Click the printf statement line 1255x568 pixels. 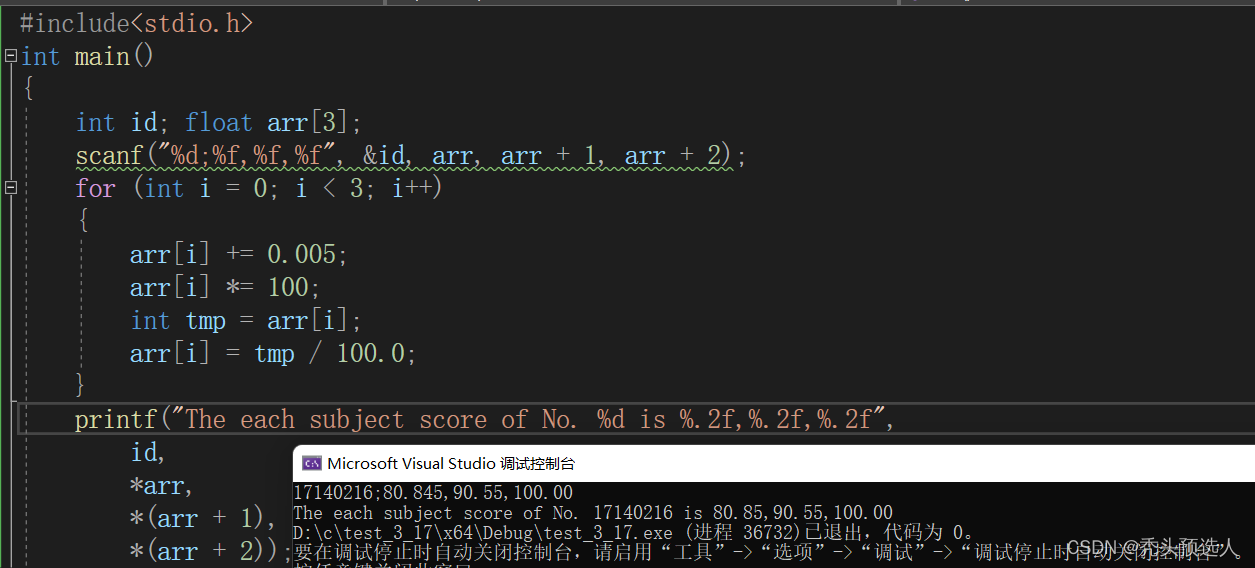485,419
